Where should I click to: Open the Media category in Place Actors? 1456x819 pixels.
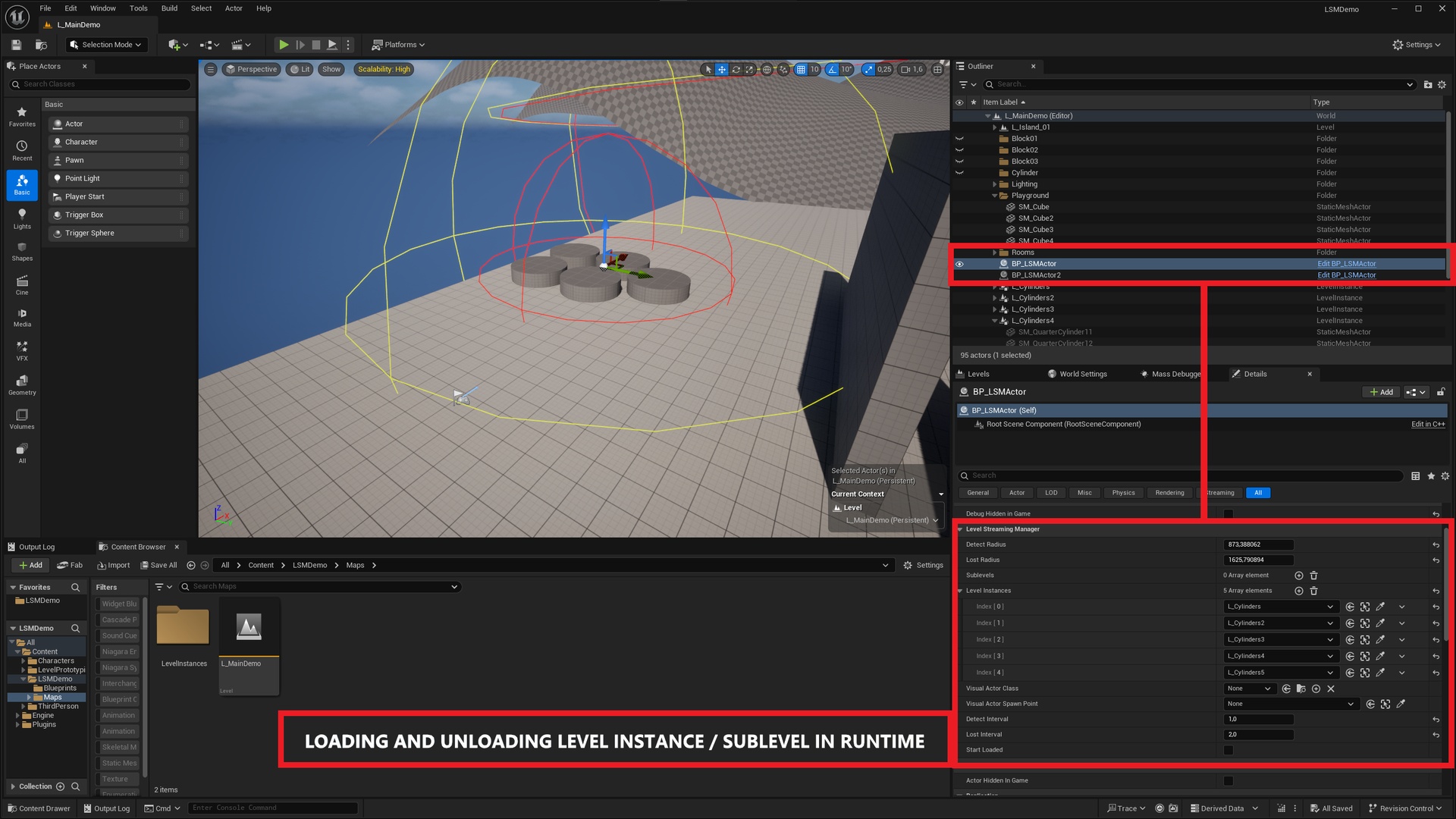click(x=22, y=318)
